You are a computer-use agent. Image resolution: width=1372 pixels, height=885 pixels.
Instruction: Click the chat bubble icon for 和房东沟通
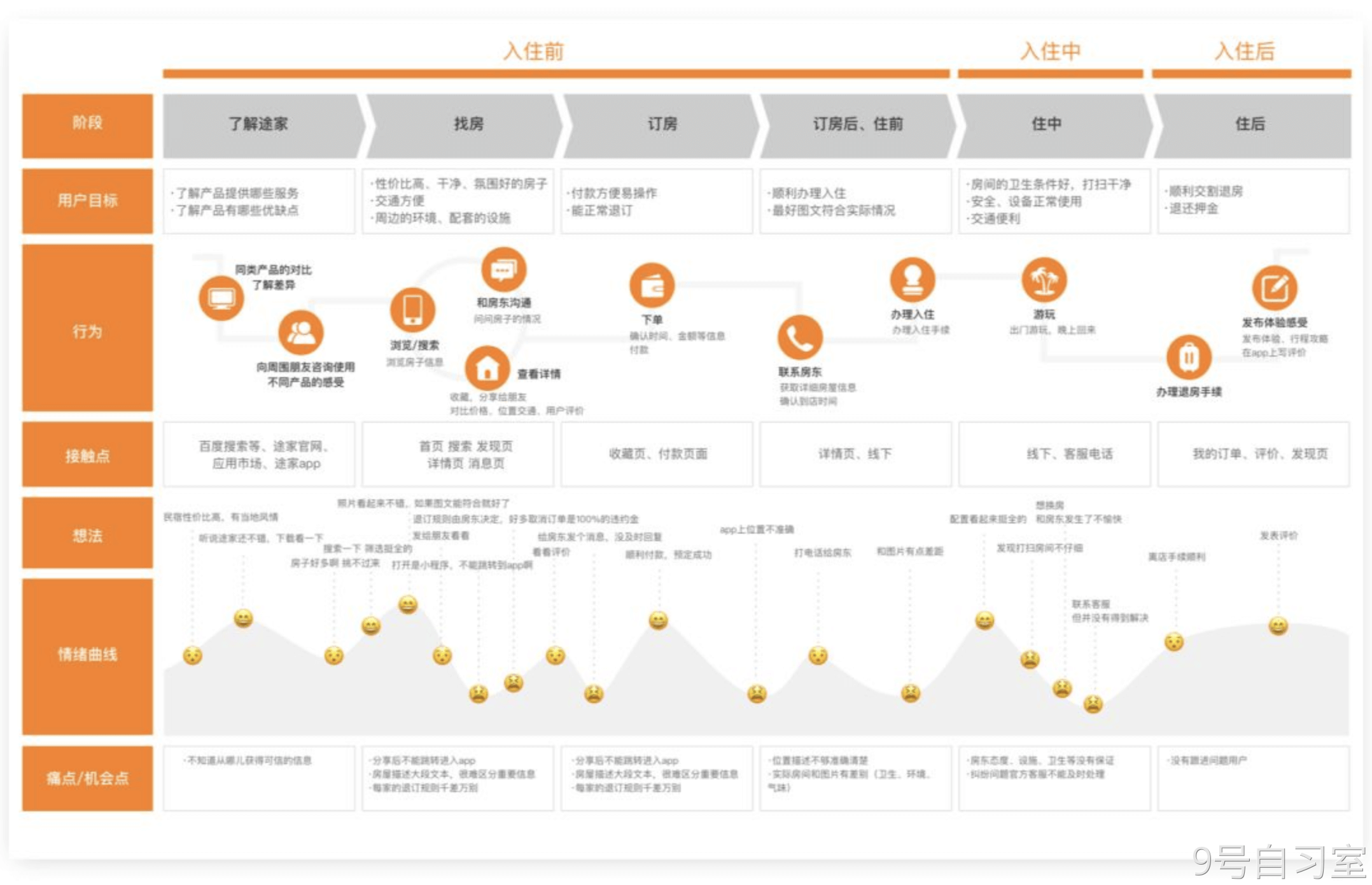pyautogui.click(x=503, y=270)
